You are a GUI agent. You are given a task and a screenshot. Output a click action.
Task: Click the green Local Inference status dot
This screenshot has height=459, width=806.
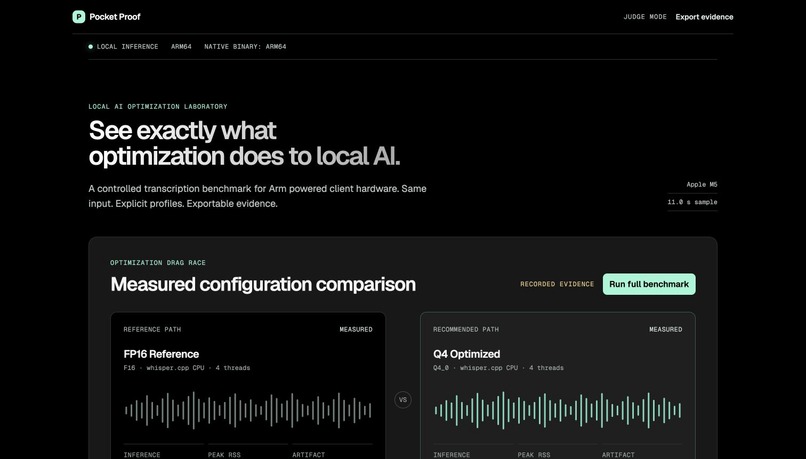click(x=90, y=46)
